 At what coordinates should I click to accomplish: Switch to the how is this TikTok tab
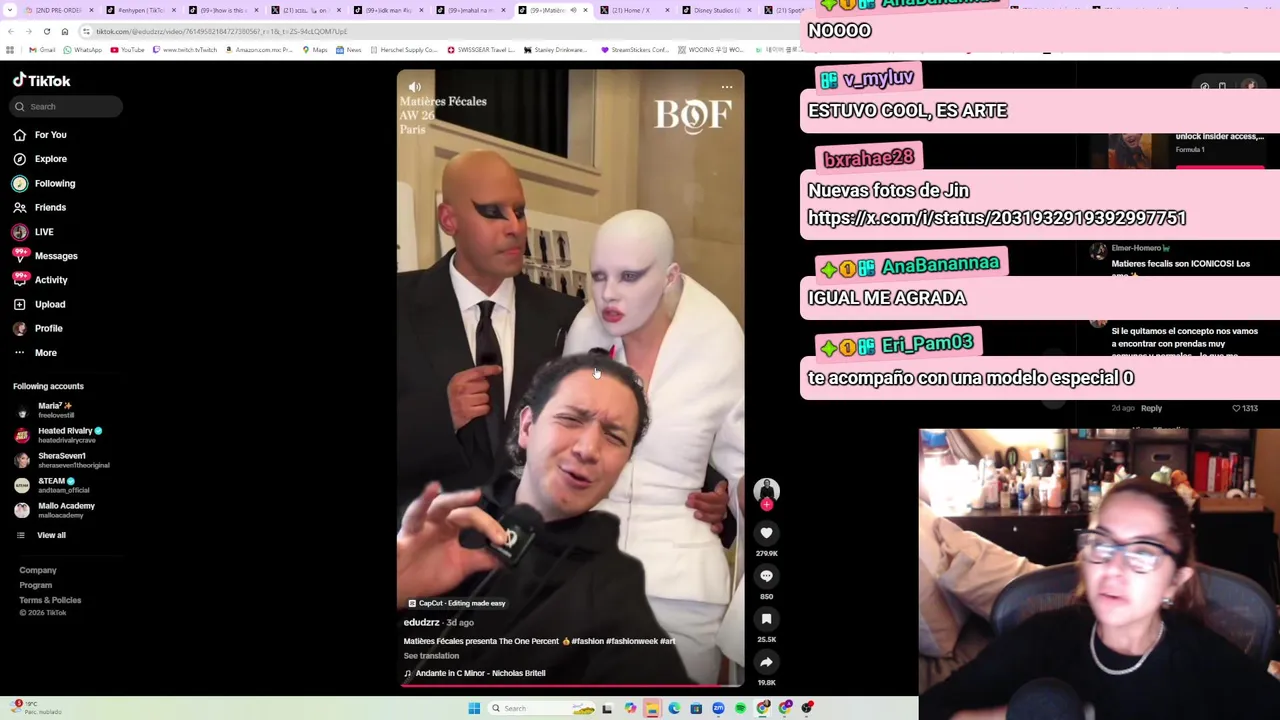click(x=222, y=10)
